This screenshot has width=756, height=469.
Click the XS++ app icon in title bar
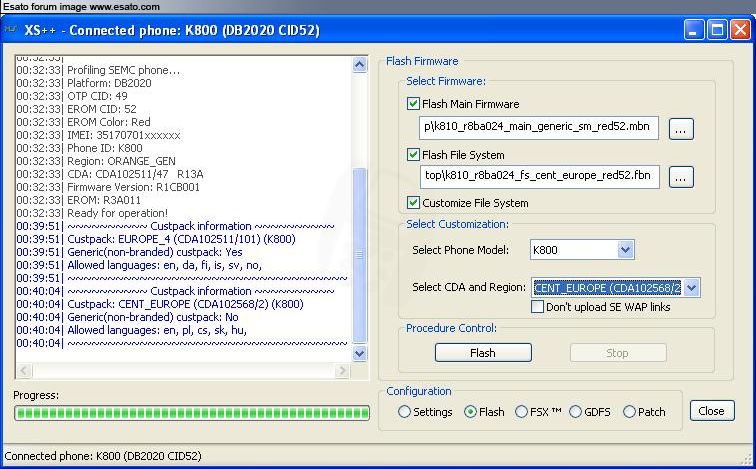tap(11, 30)
